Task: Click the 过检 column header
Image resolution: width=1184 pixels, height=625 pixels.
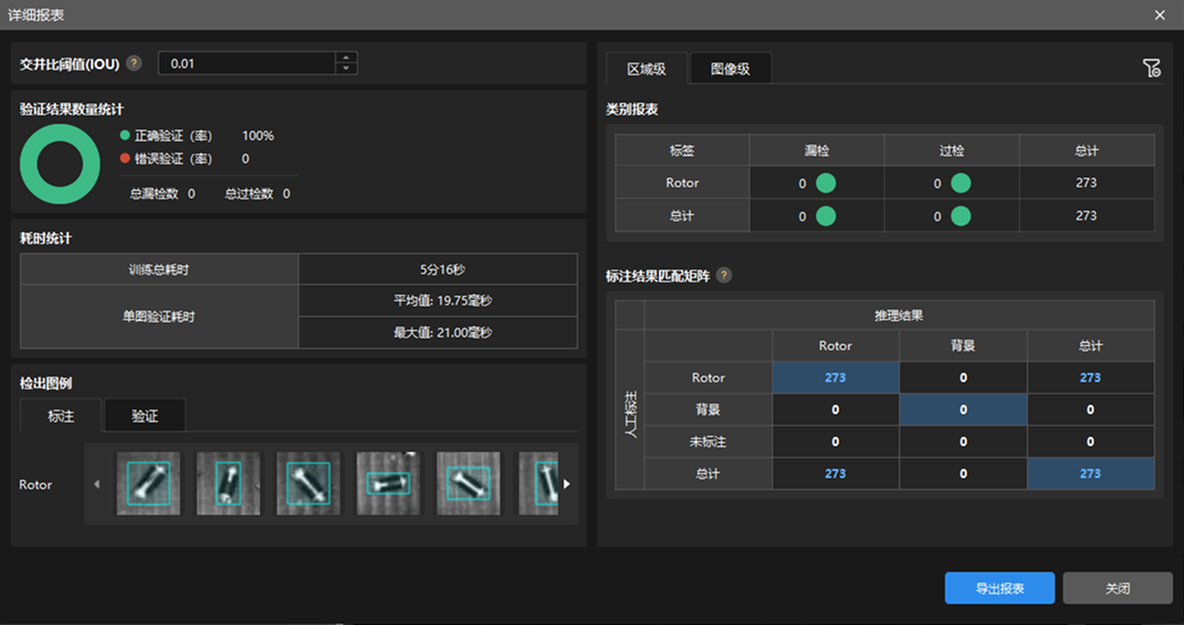Action: click(951, 150)
